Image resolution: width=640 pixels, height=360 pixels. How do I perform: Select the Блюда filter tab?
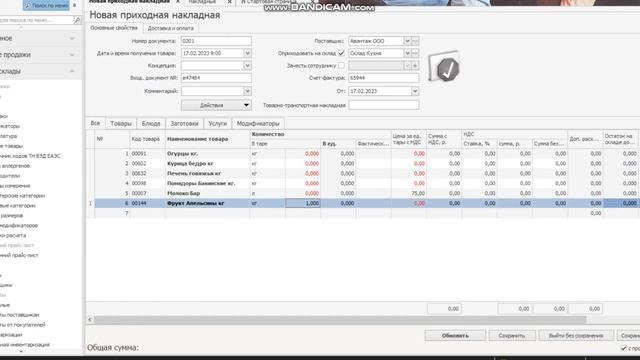[x=151, y=123]
